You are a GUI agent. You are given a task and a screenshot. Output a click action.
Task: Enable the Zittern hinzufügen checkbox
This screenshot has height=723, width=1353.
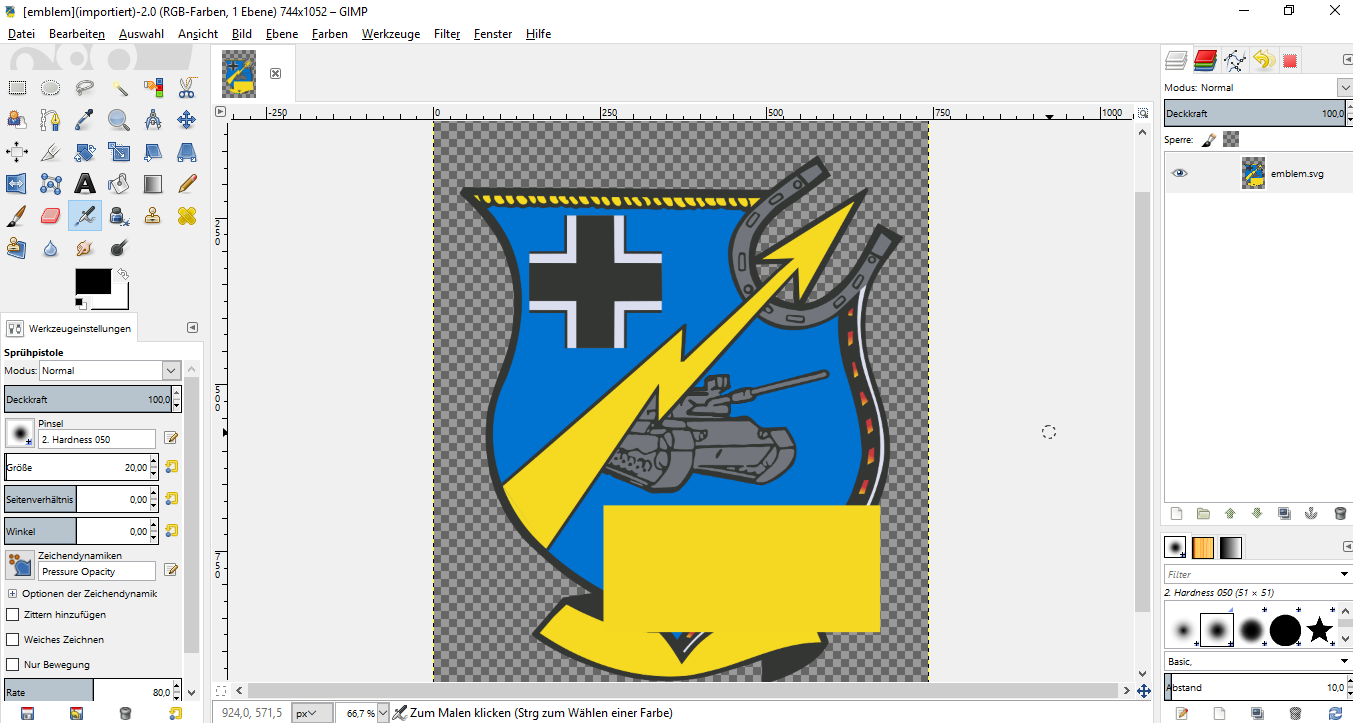(x=13, y=615)
